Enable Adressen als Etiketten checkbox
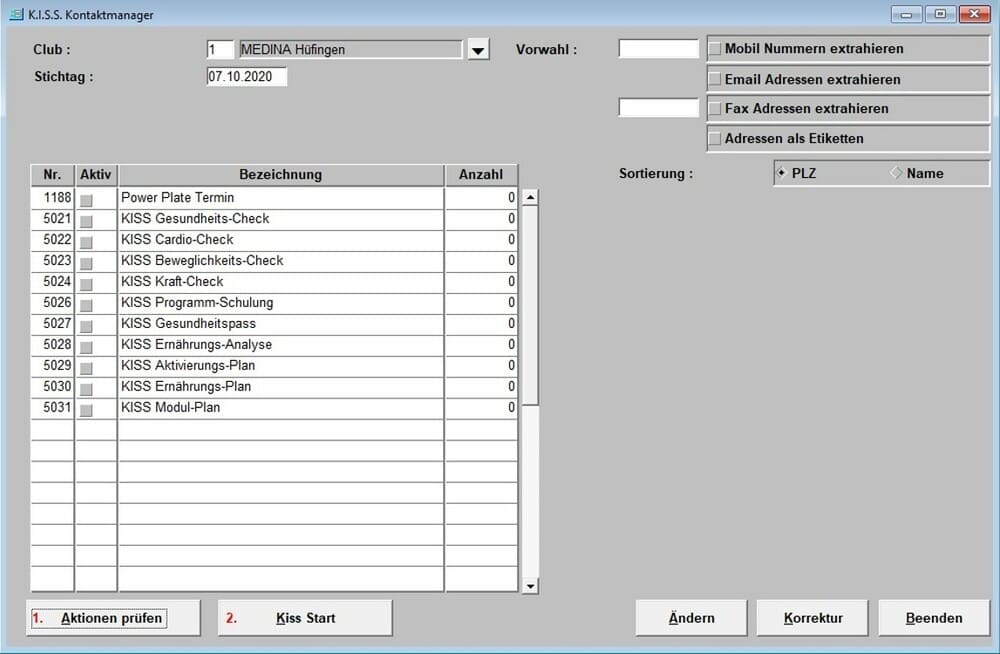The width and height of the screenshot is (1000, 654). point(715,139)
